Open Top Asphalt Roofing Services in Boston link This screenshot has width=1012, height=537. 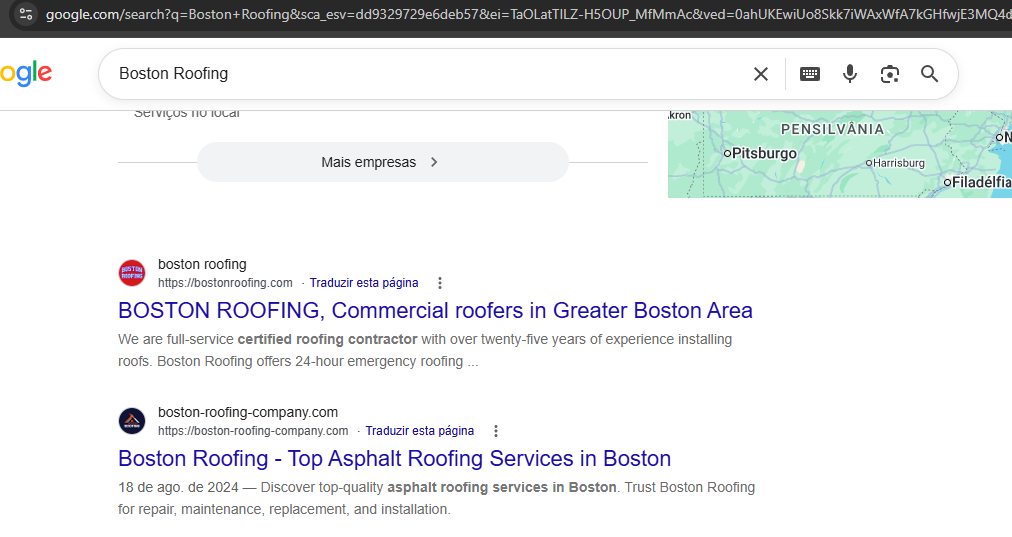[394, 458]
